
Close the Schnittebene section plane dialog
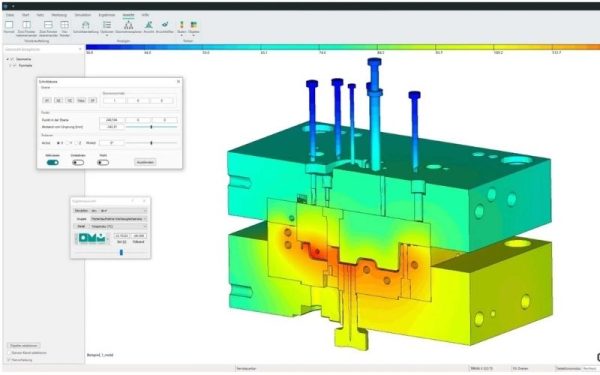tap(178, 82)
